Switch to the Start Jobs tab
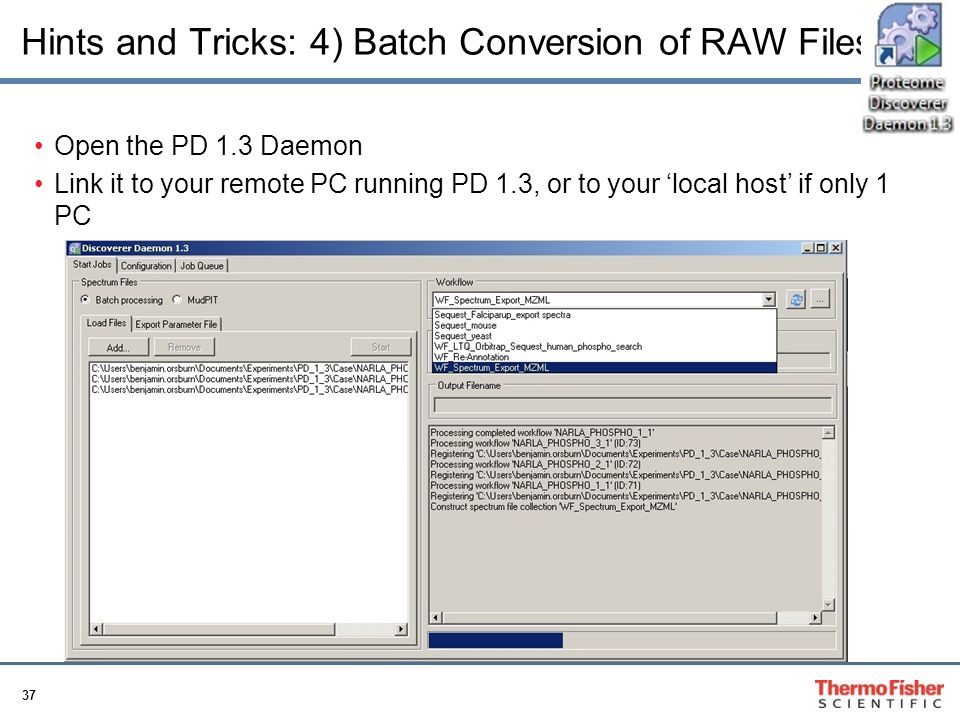This screenshot has height=720, width=960. (92, 264)
